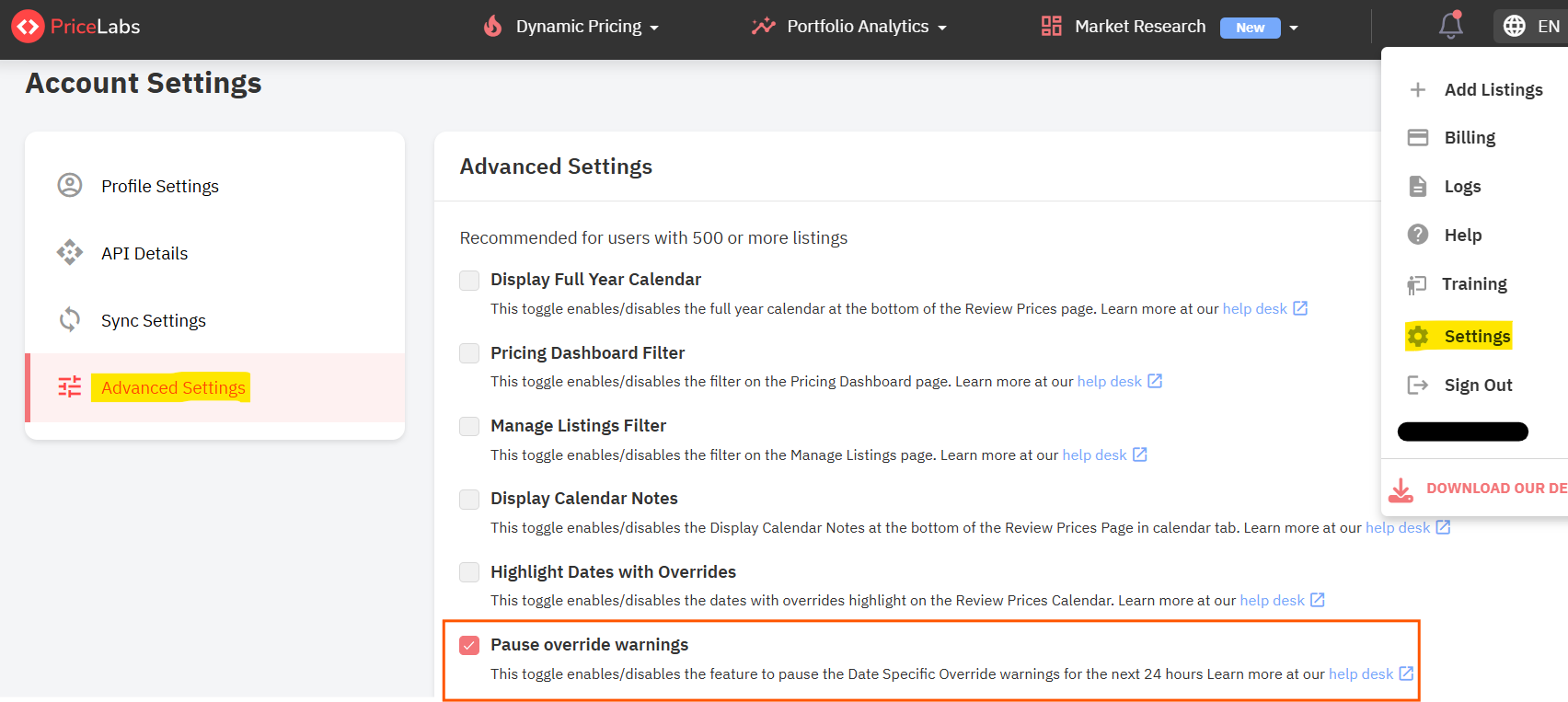
Task: Open Profile Settings tab
Action: click(x=215, y=186)
